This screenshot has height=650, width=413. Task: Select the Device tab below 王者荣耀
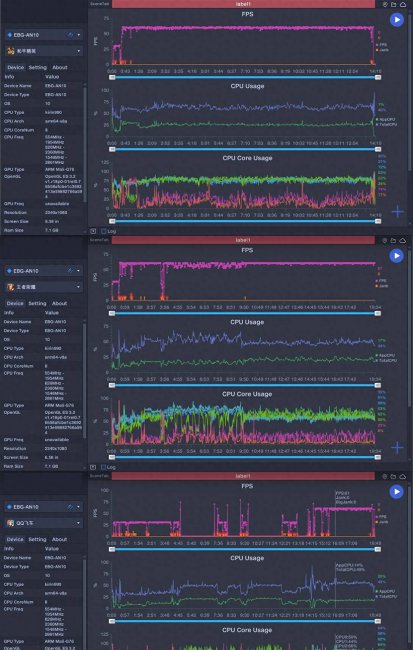15,303
